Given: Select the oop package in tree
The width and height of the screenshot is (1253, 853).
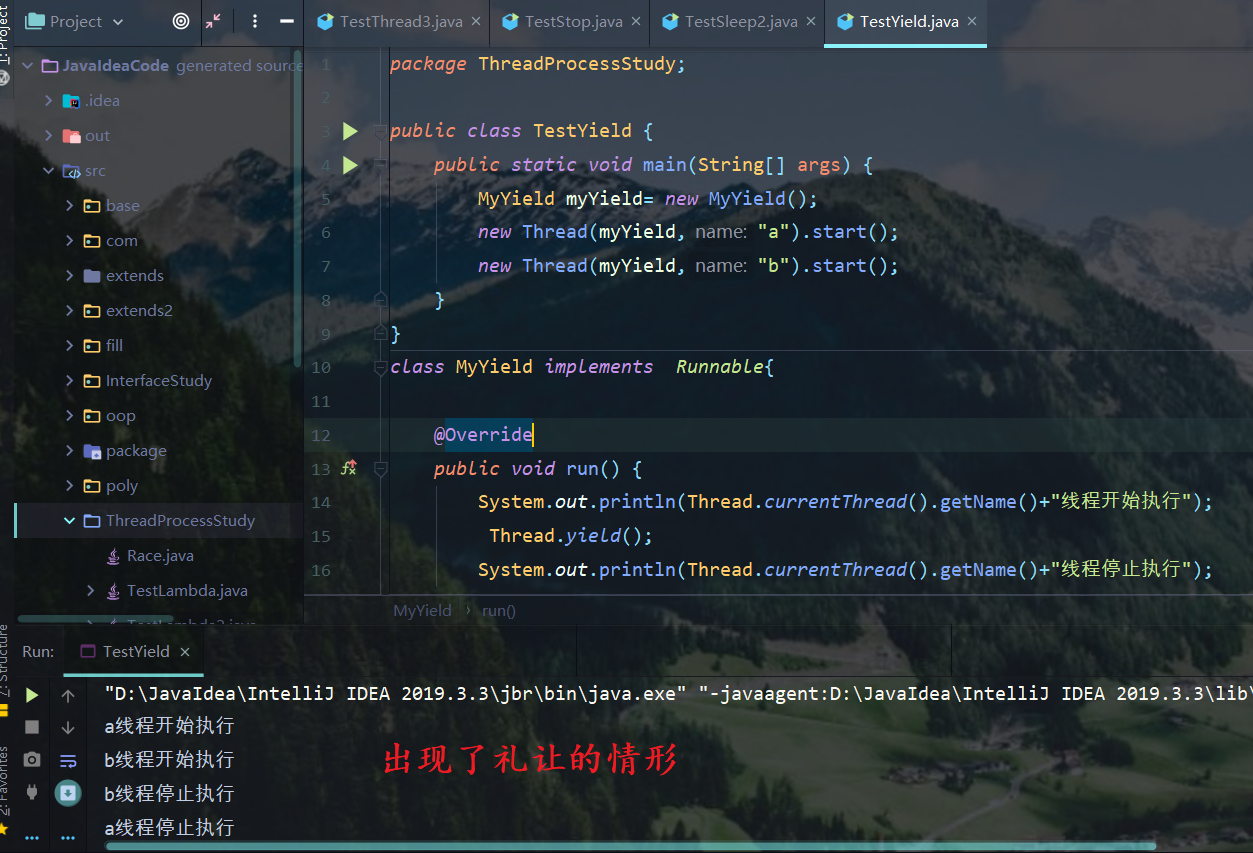Looking at the screenshot, I should click(x=120, y=416).
